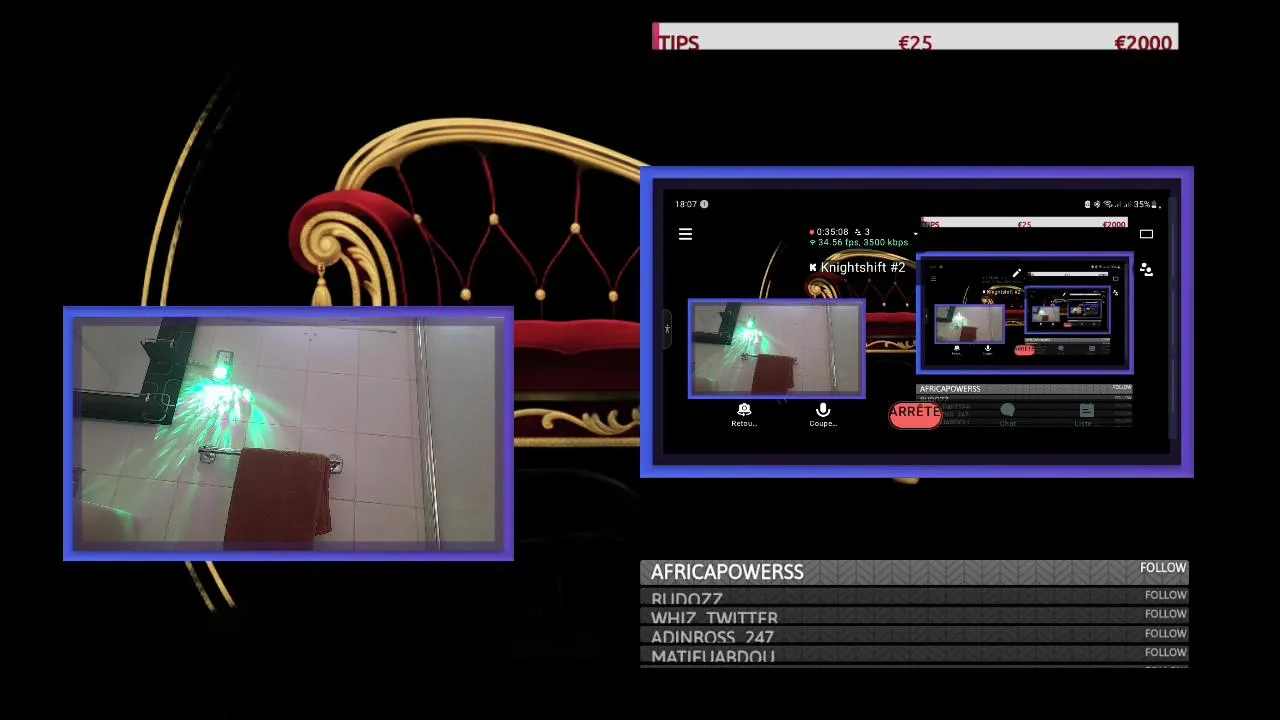
Task: Click the 'TIPS' label on the goal bar
Action: (x=678, y=43)
